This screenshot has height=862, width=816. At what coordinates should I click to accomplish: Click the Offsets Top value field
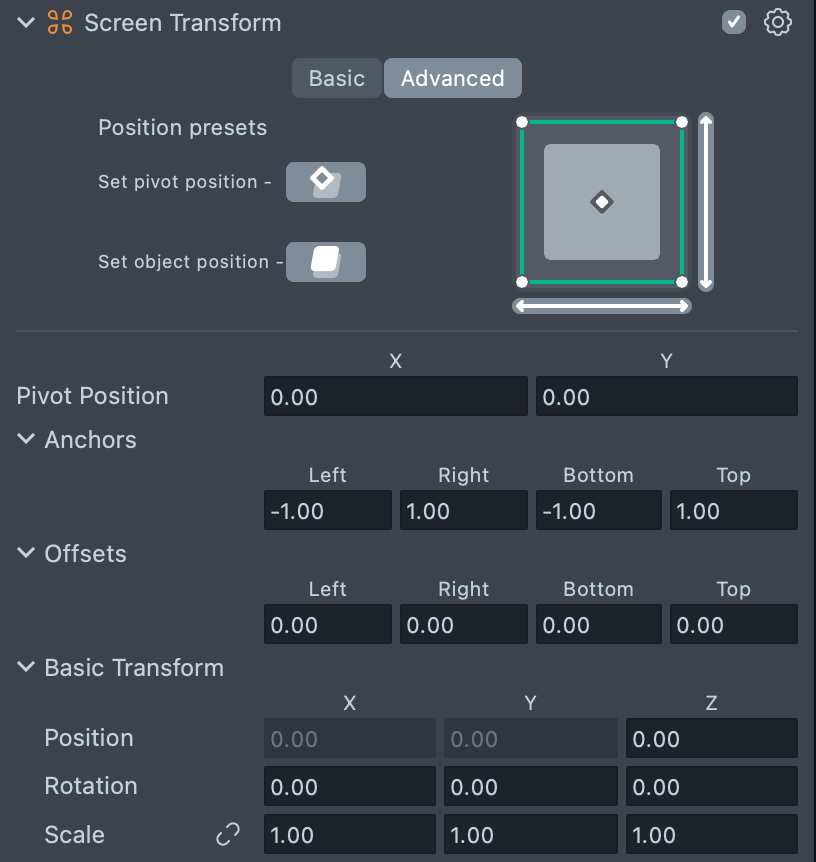point(733,625)
